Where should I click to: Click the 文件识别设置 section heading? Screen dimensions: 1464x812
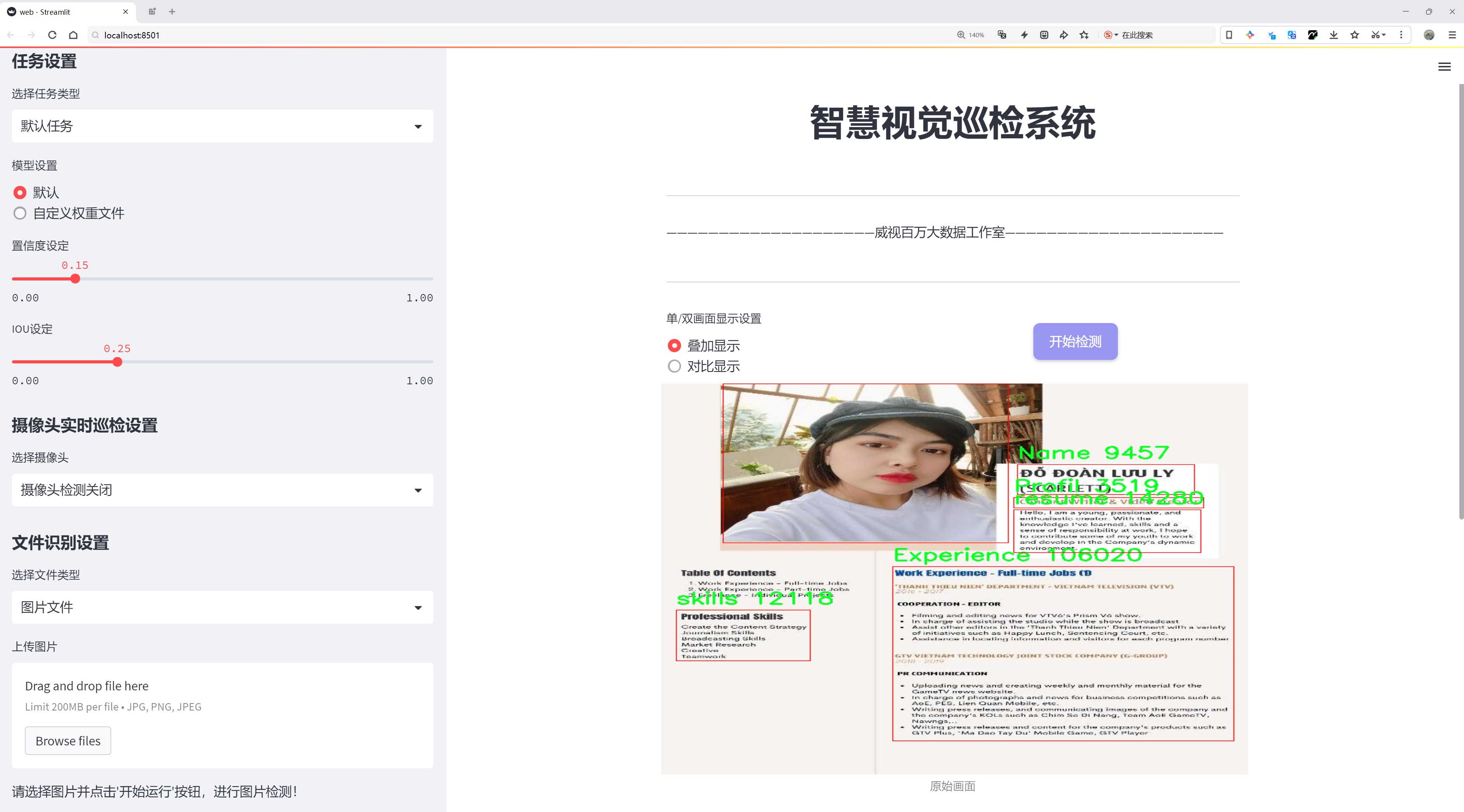[60, 542]
